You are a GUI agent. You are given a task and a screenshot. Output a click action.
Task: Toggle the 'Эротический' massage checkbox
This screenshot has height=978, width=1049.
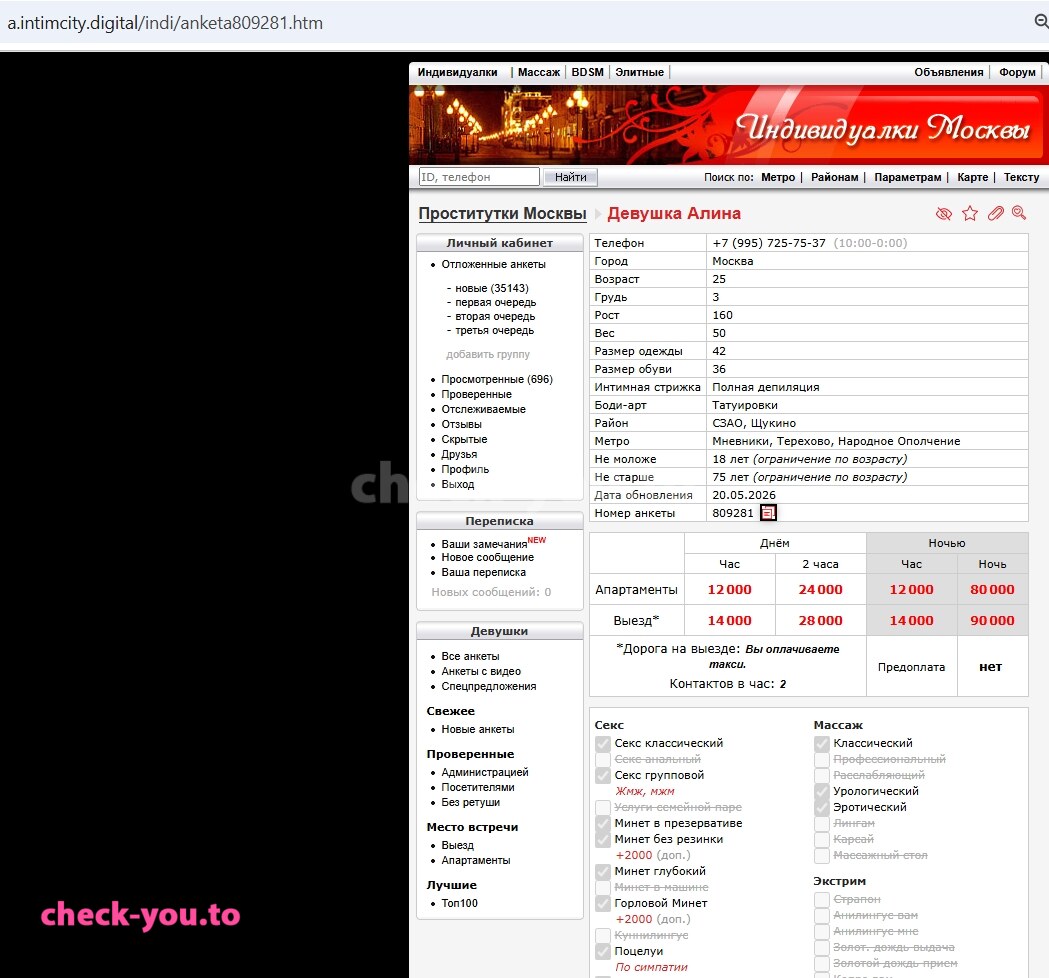pyautogui.click(x=822, y=807)
